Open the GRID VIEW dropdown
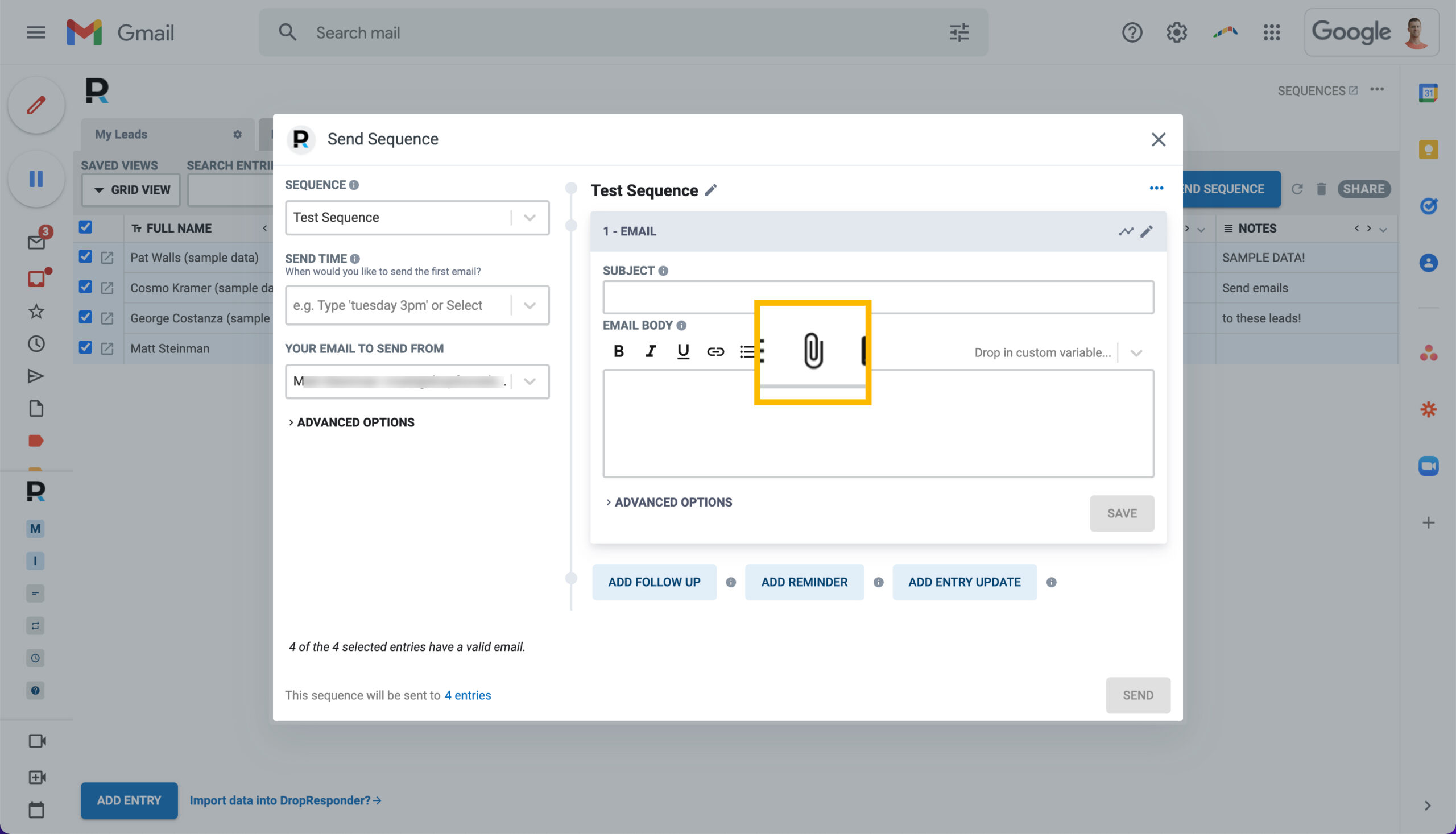Screen dimensions: 1456x834 coord(131,190)
